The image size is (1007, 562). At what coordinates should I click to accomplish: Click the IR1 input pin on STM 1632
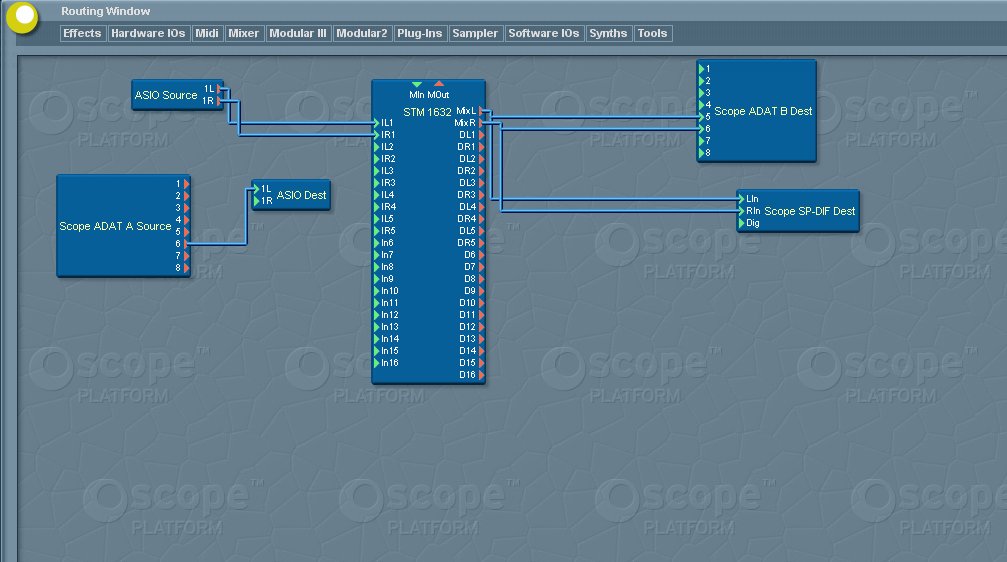point(377,135)
